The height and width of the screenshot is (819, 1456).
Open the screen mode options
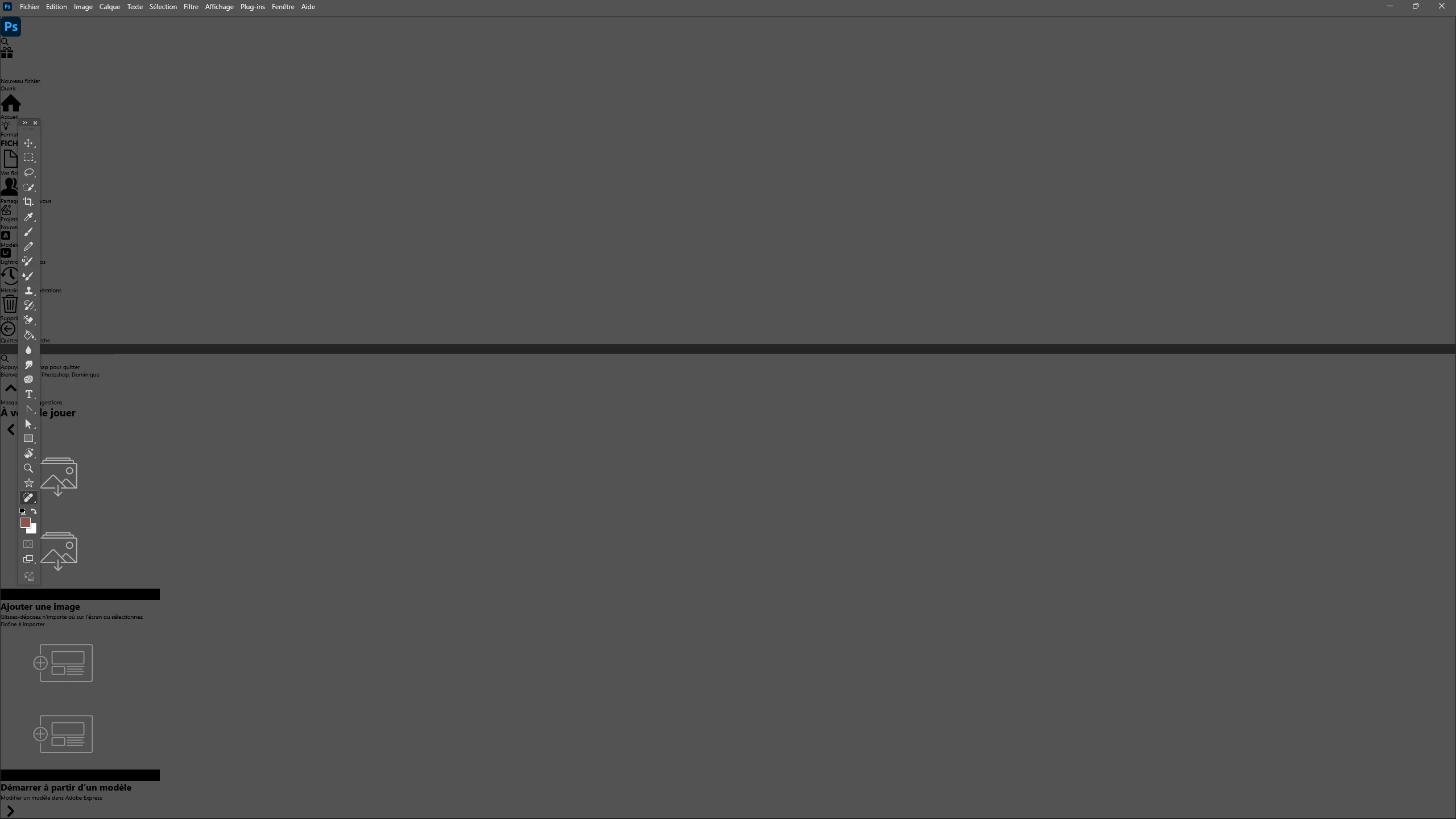(28, 559)
